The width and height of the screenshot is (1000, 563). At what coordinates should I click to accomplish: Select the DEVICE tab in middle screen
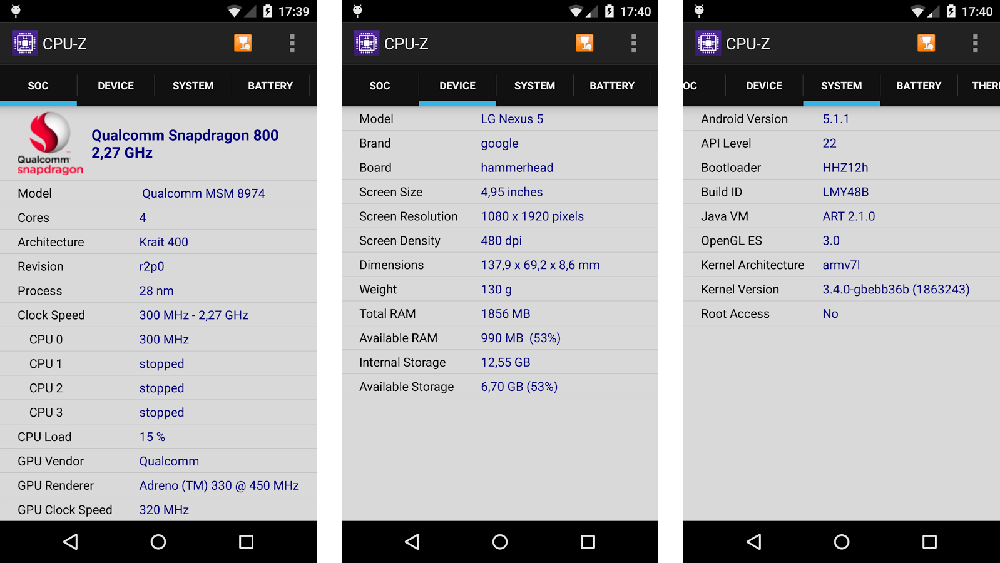tap(457, 85)
